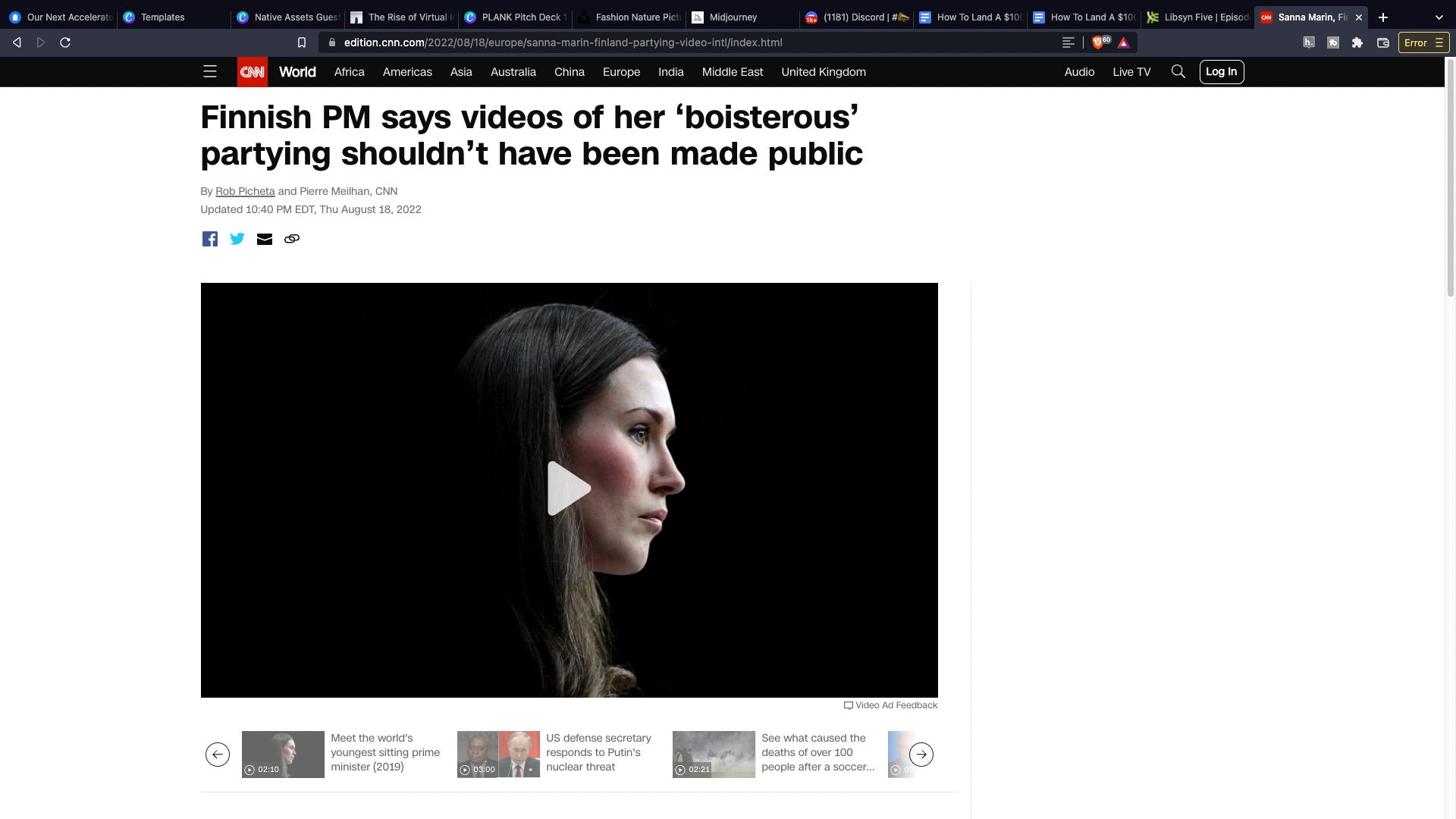Click the address bar URL
Image resolution: width=1456 pixels, height=819 pixels.
click(x=563, y=42)
